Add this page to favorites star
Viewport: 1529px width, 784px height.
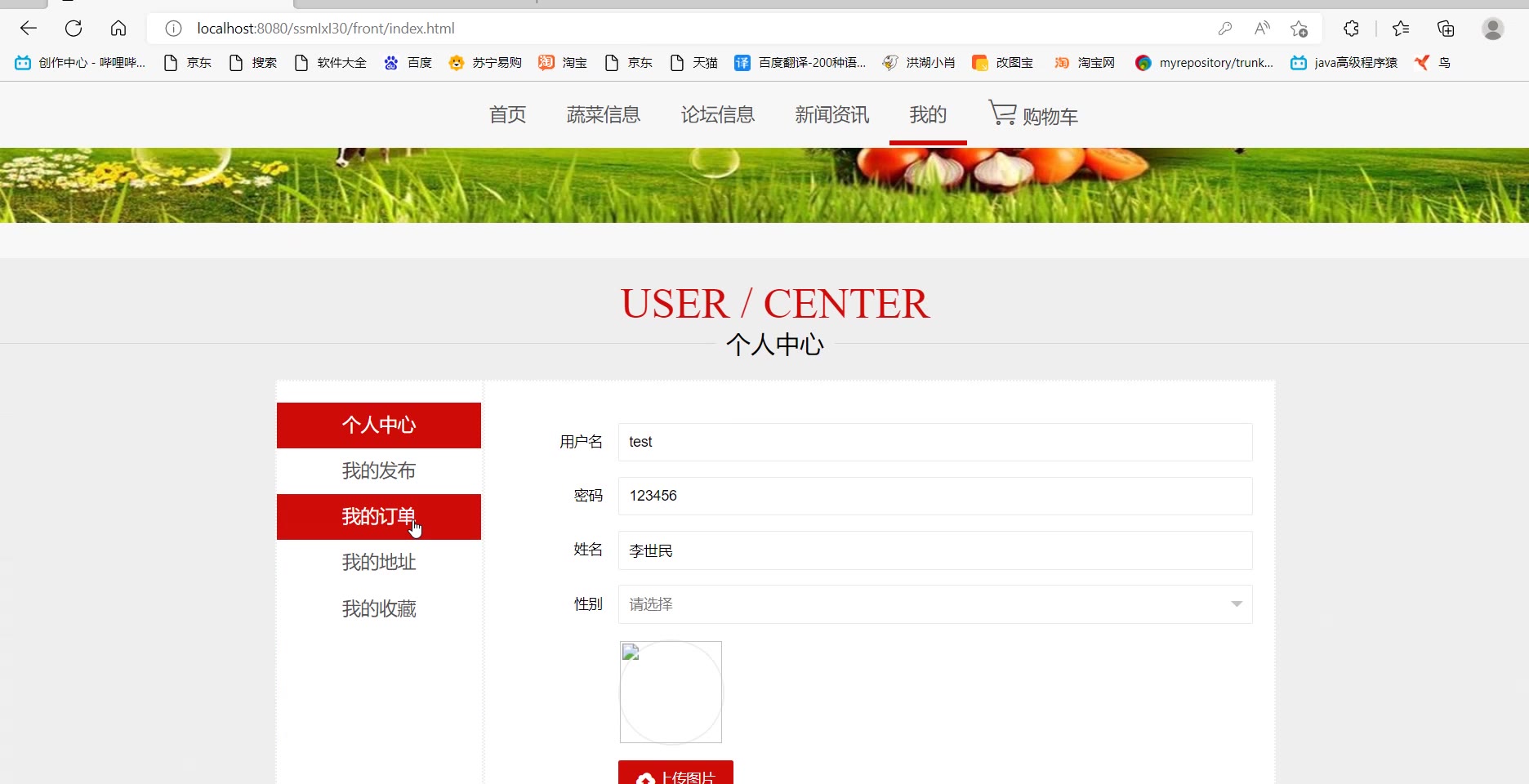[x=1299, y=29]
